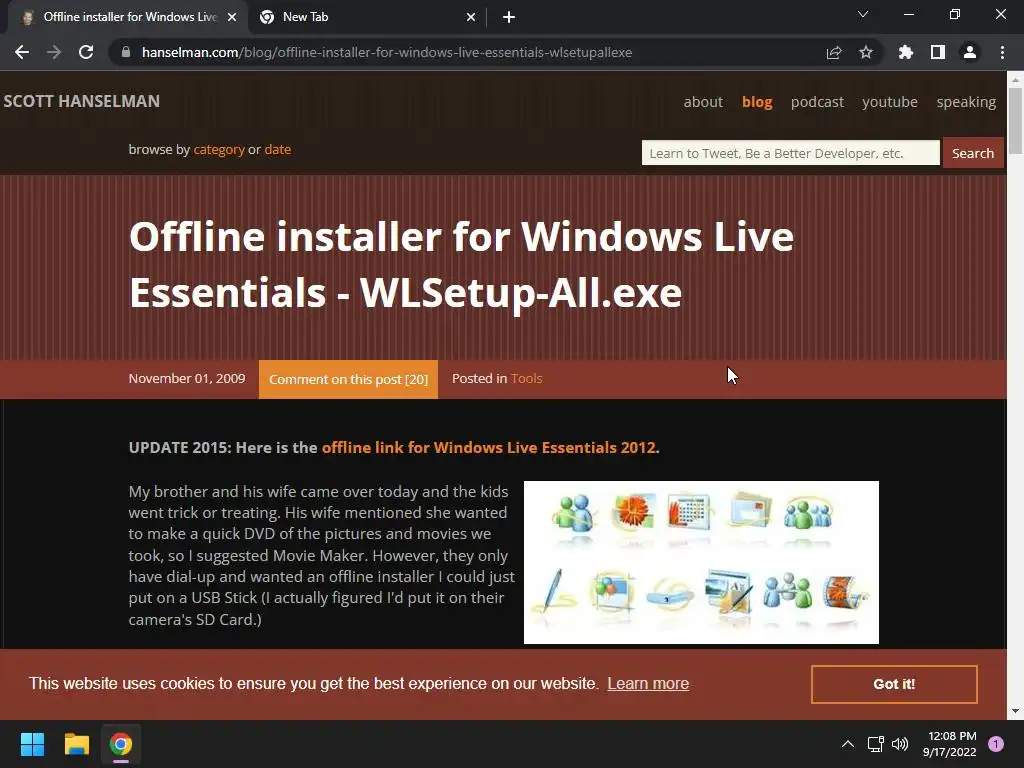Viewport: 1024px width, 768px height.
Task: Switch to the New Tab tab
Action: (x=366, y=17)
